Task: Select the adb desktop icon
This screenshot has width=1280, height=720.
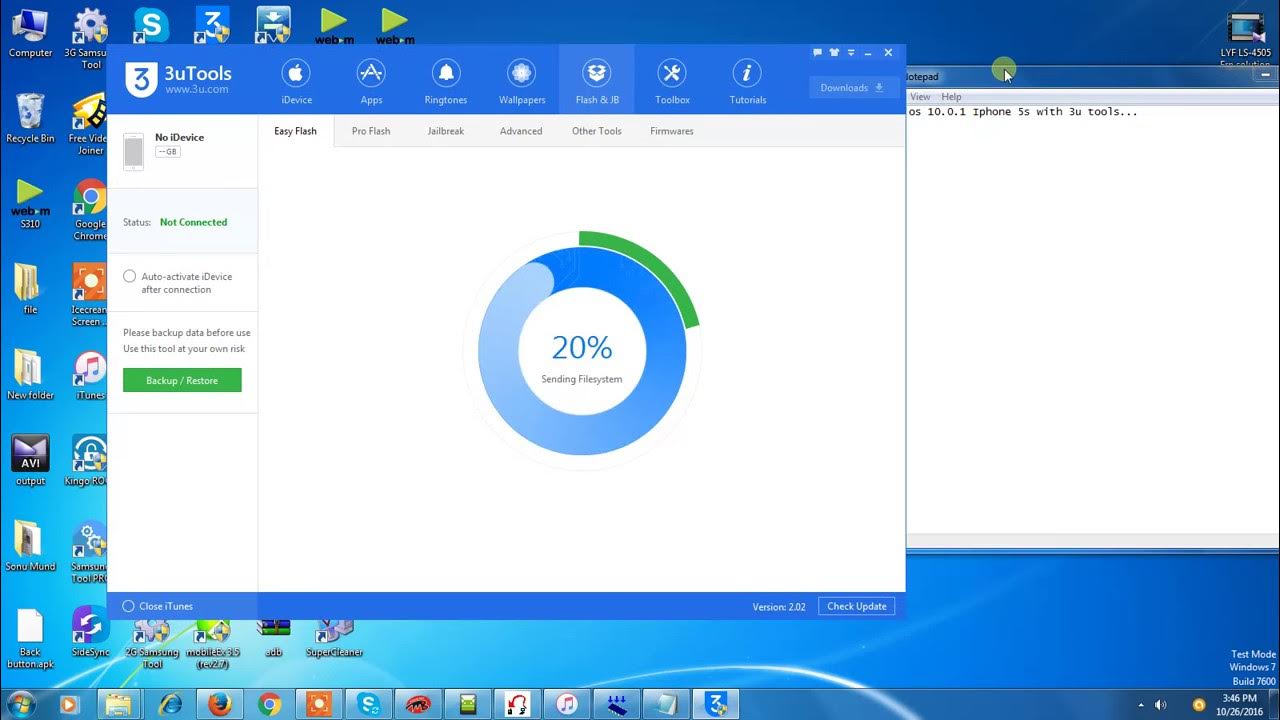Action: tap(273, 636)
